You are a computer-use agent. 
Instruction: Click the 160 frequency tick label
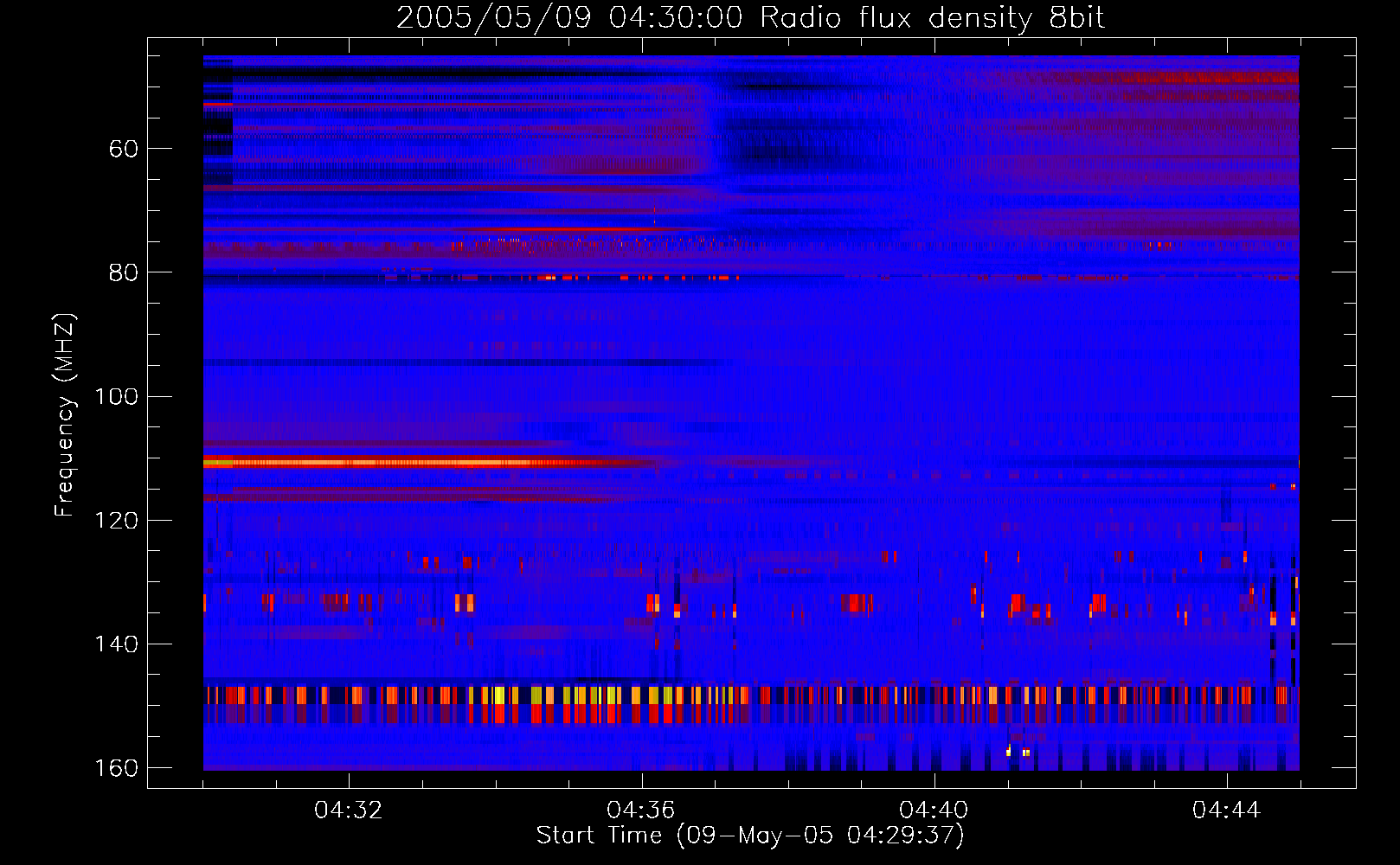point(116,768)
